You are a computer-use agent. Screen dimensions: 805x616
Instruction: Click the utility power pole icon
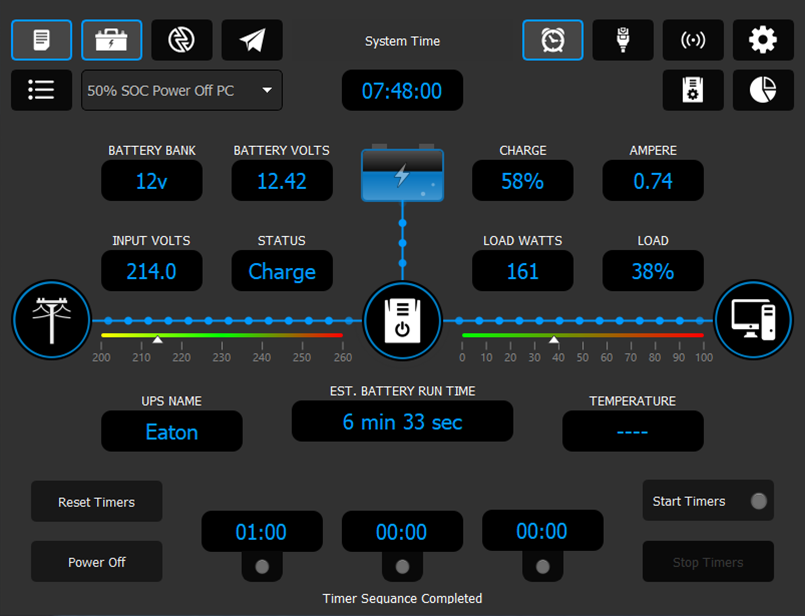click(51, 320)
